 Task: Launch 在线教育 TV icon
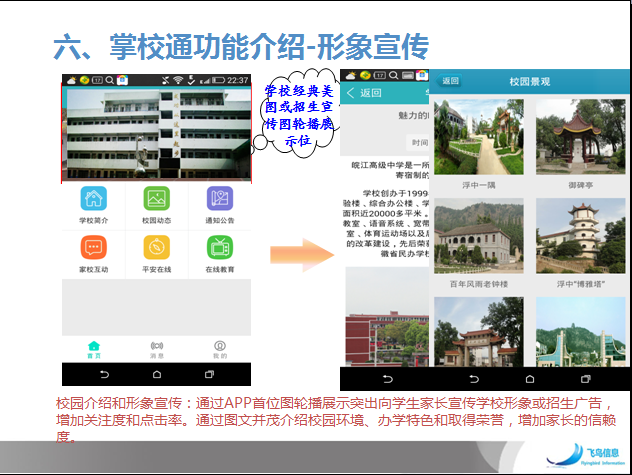219,248
